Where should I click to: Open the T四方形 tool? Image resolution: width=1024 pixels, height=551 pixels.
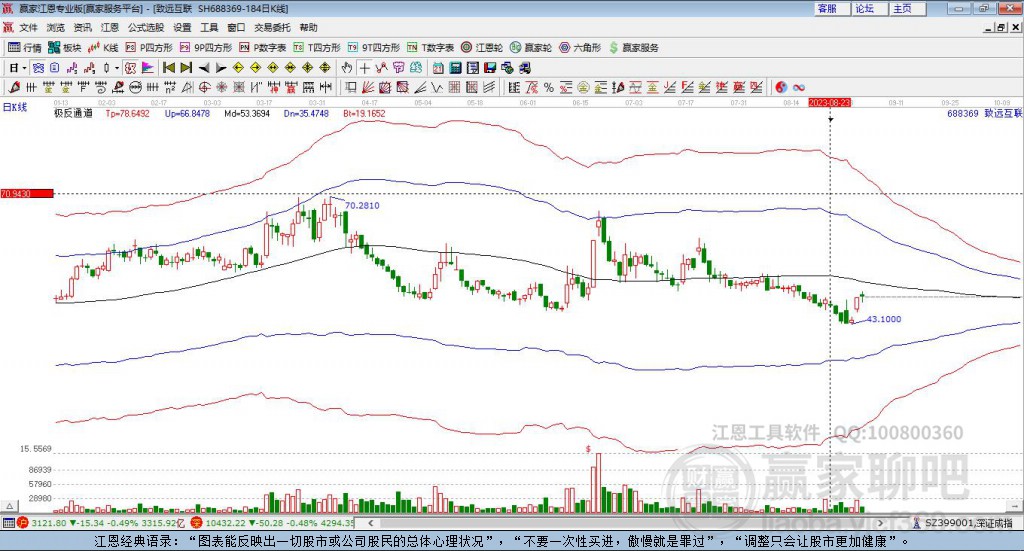click(317, 48)
